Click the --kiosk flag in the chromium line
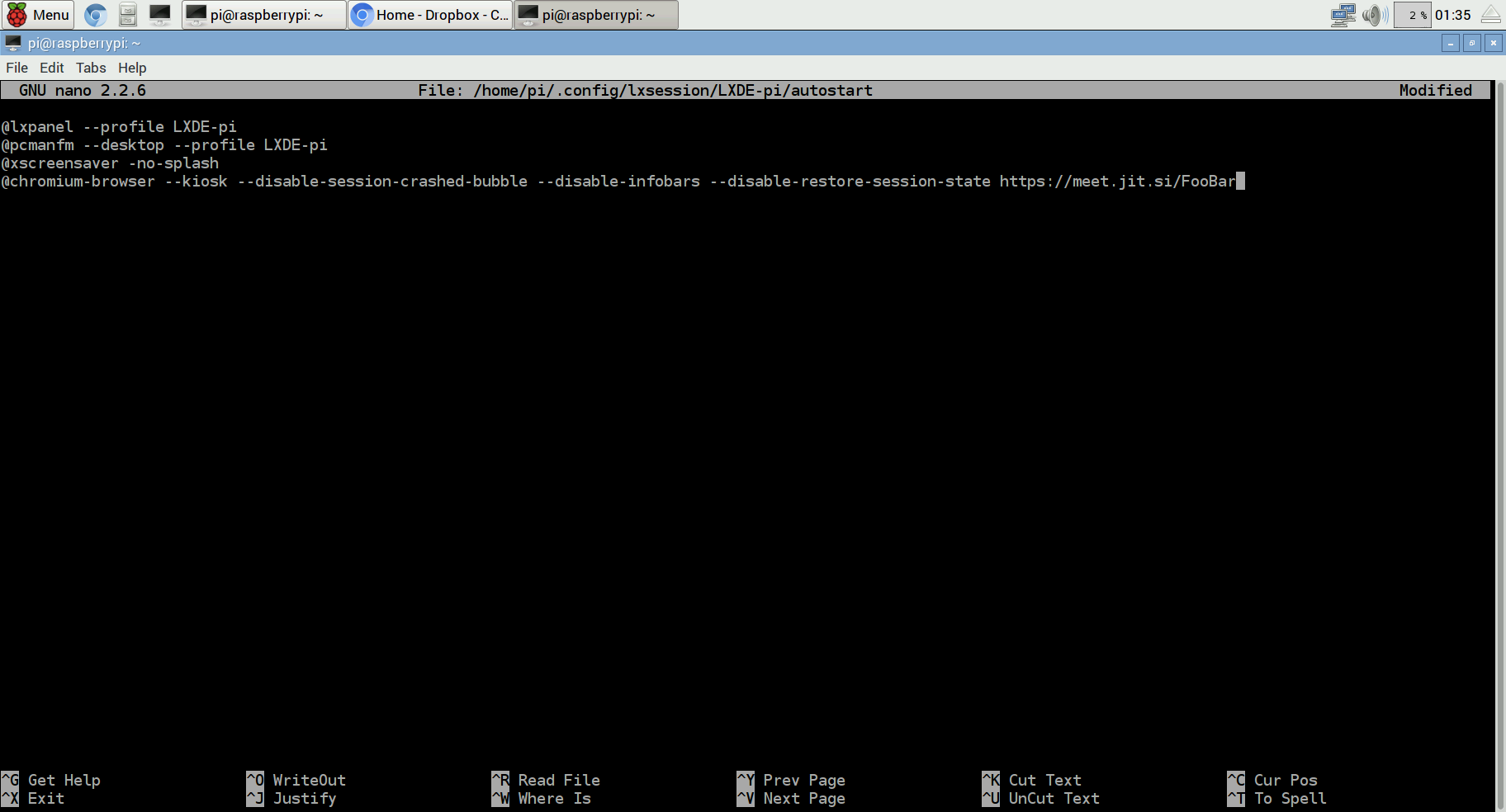 tap(197, 182)
